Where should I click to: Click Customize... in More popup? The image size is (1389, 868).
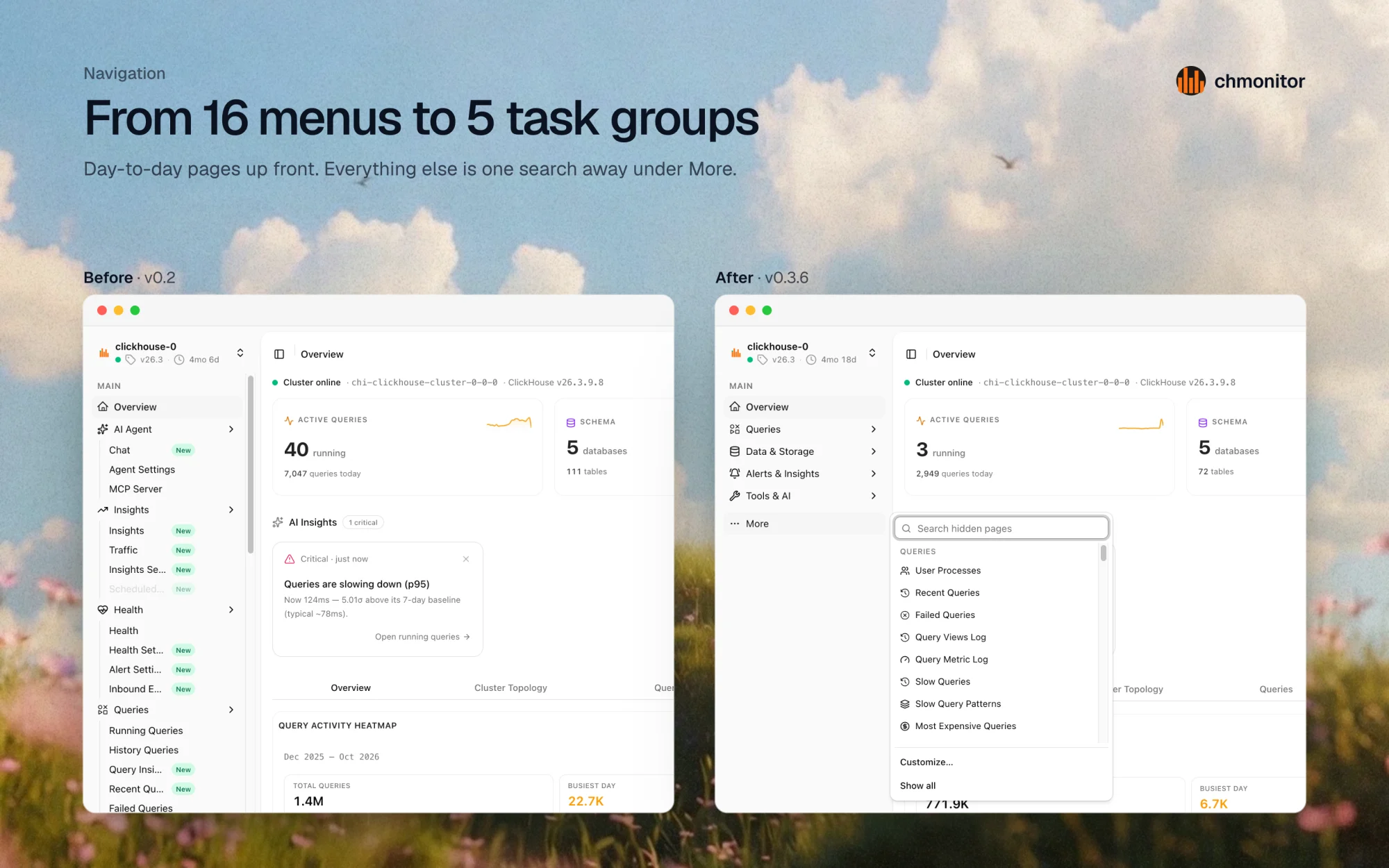pyautogui.click(x=926, y=762)
